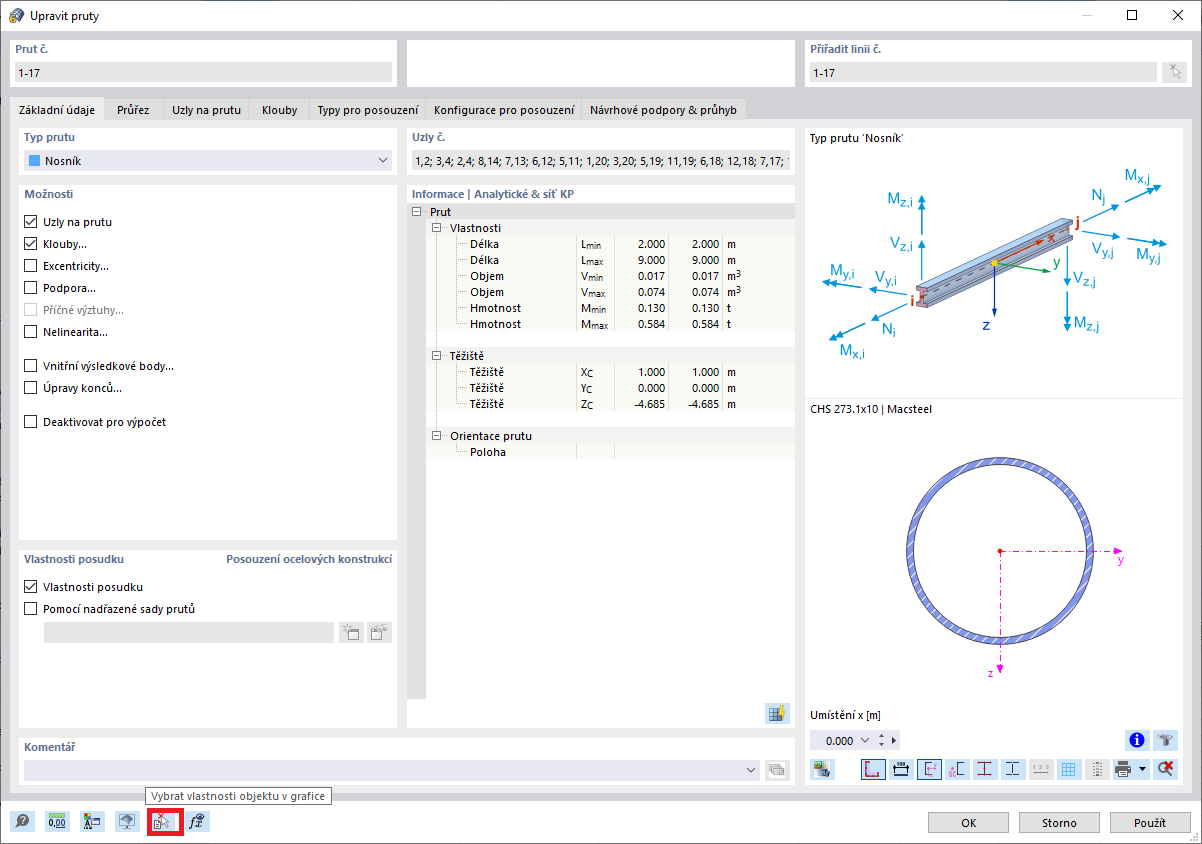The image size is (1202, 844).
Task: Toggle the red cross-section outline icon
Action: 873,769
